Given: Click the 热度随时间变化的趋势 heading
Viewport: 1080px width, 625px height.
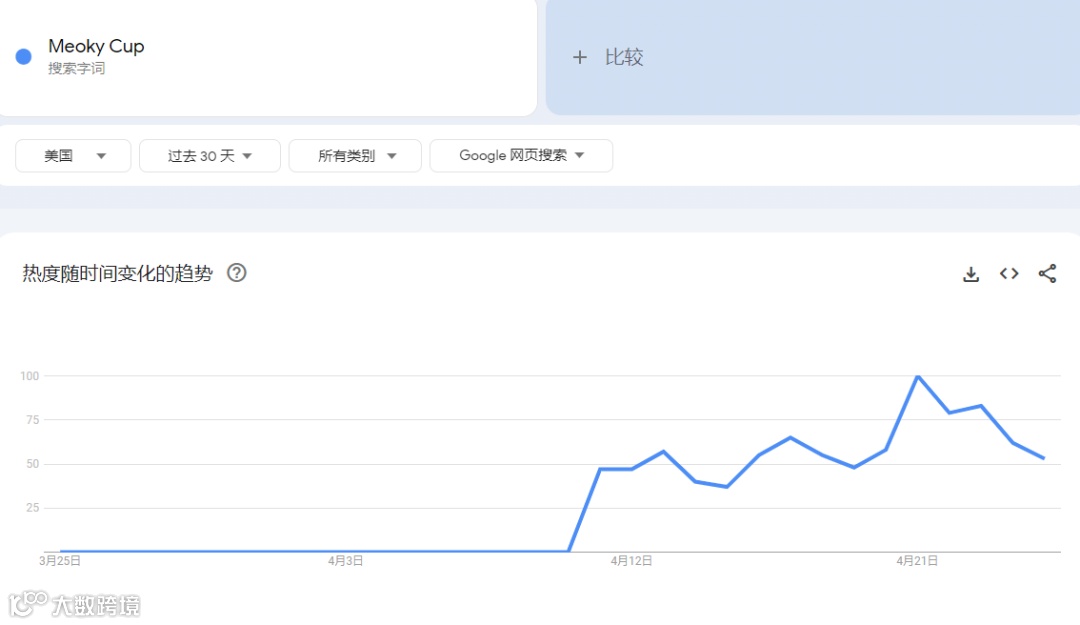Looking at the screenshot, I should (x=117, y=274).
